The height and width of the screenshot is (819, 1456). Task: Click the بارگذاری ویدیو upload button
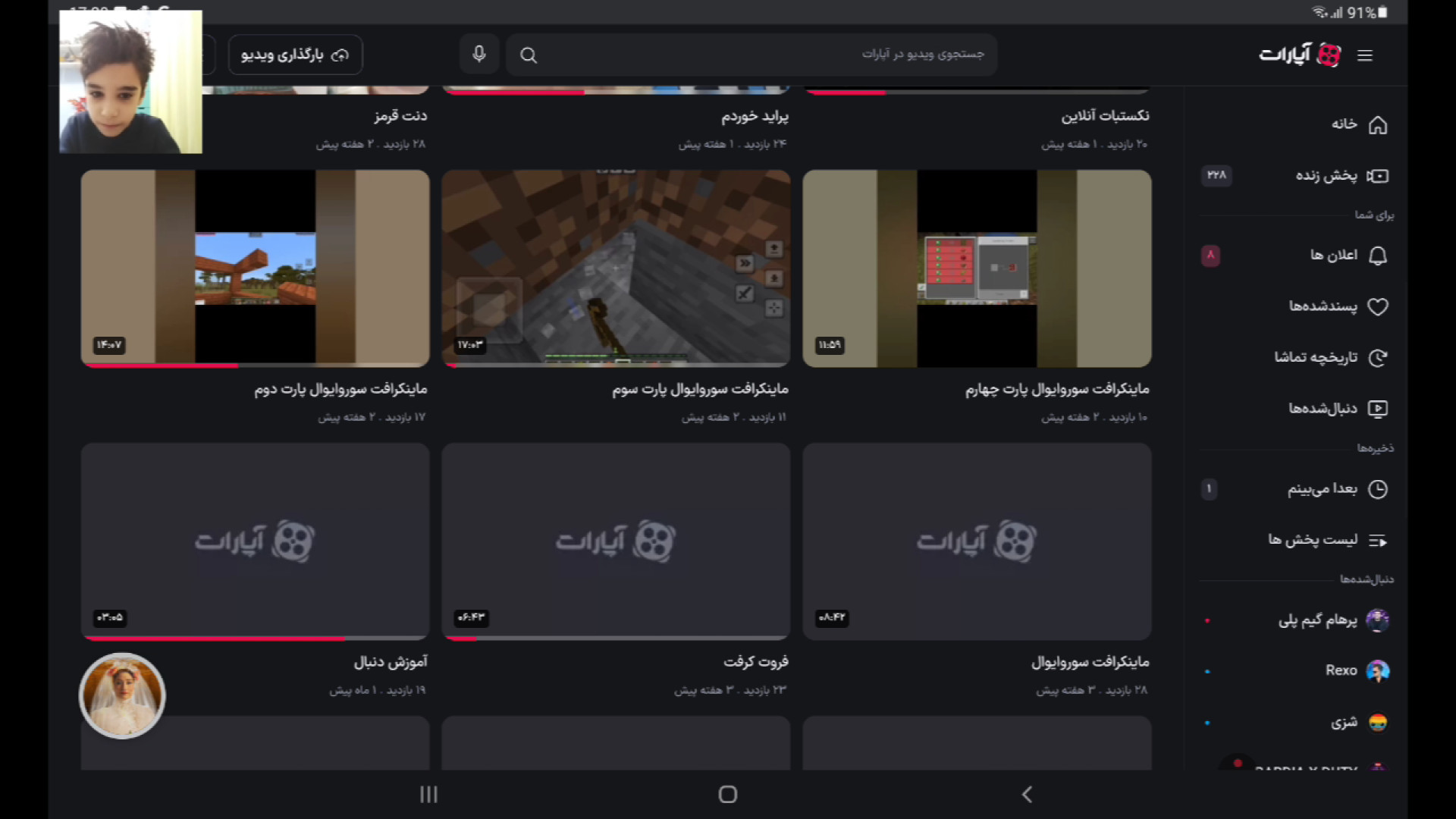pyautogui.click(x=295, y=55)
